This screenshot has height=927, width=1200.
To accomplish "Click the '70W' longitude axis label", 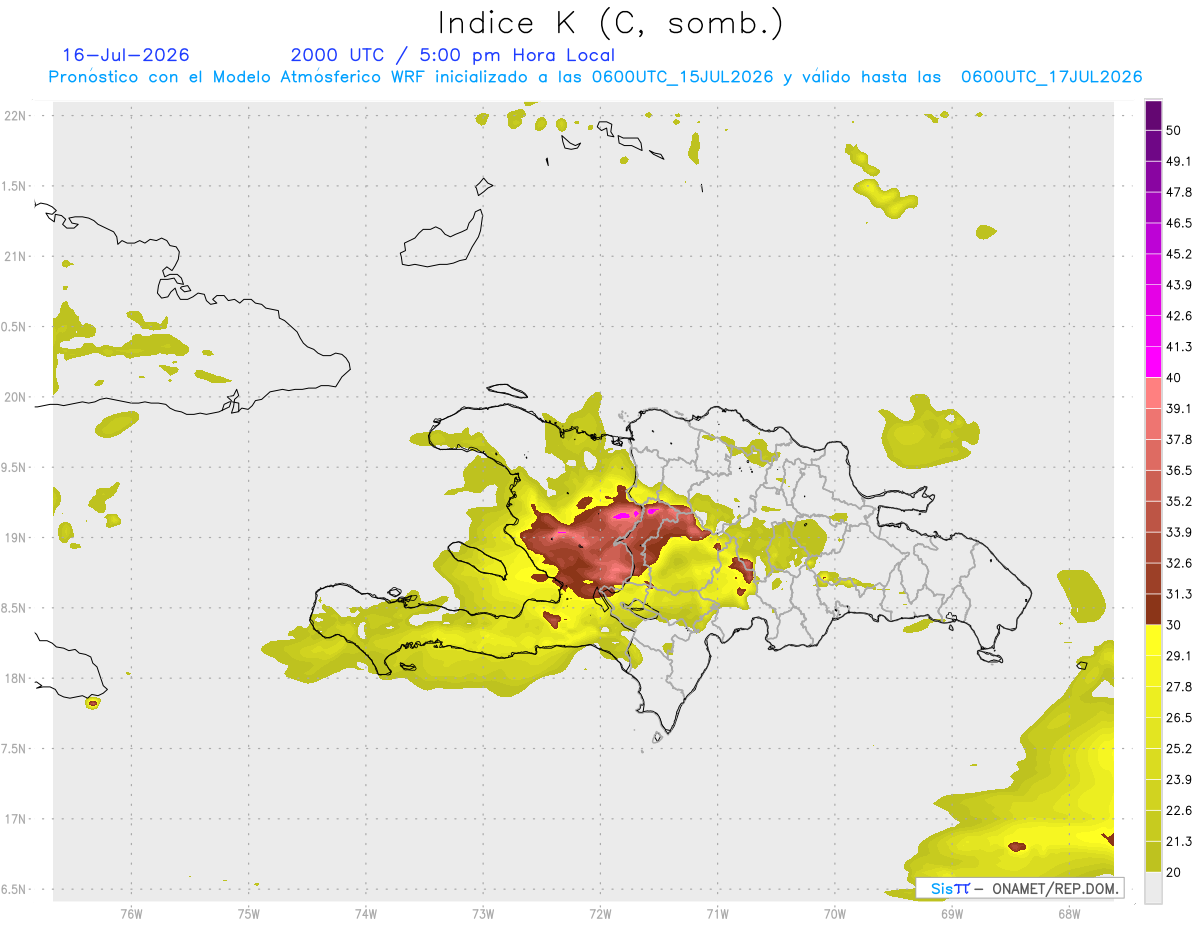I will click(x=835, y=913).
